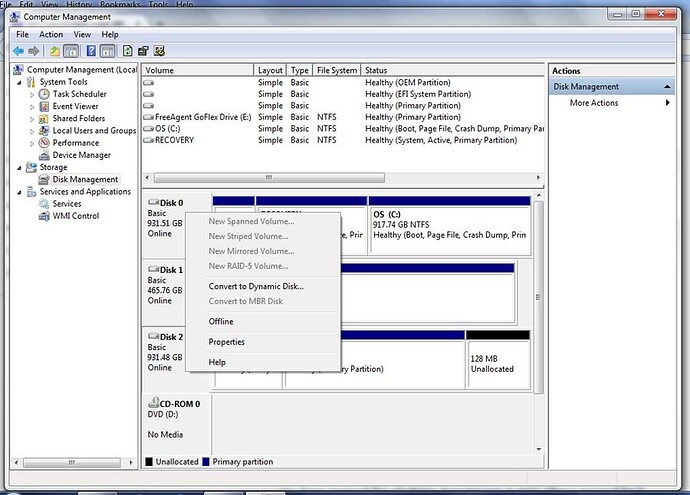
Task: Click the Task Scheduler clock icon
Action: [x=44, y=94]
